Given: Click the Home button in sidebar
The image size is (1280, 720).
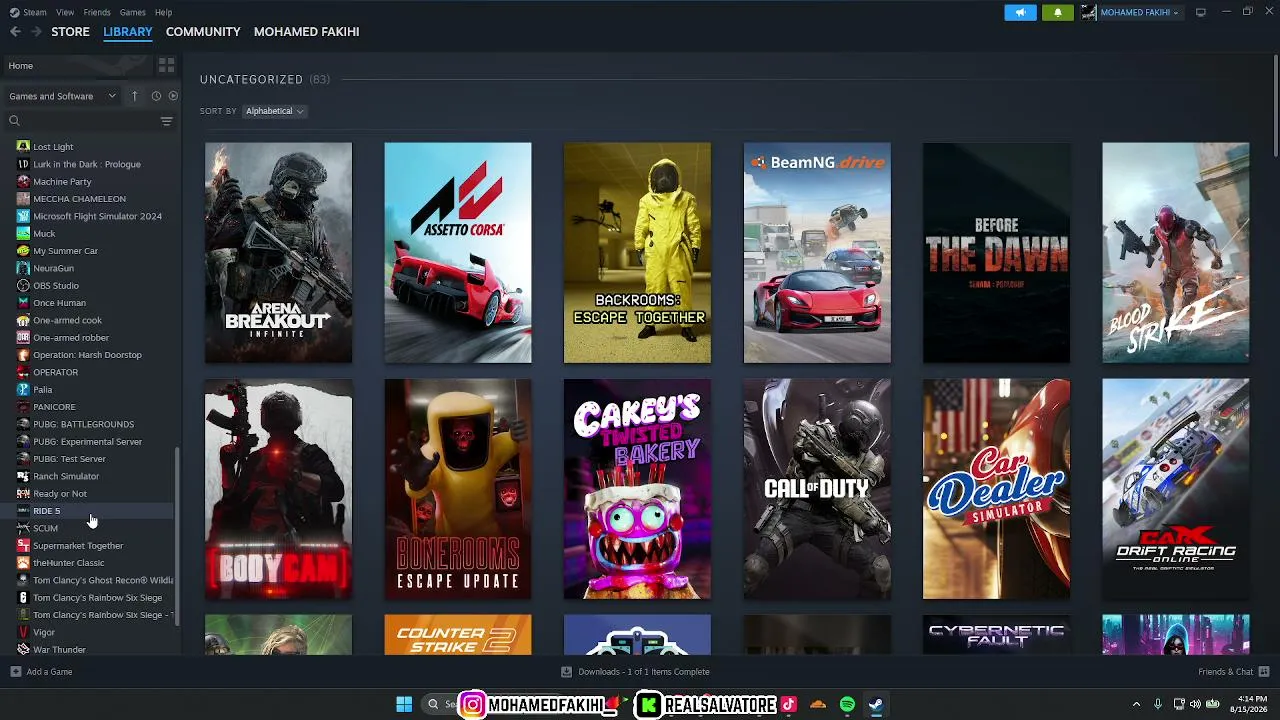Looking at the screenshot, I should (x=76, y=66).
